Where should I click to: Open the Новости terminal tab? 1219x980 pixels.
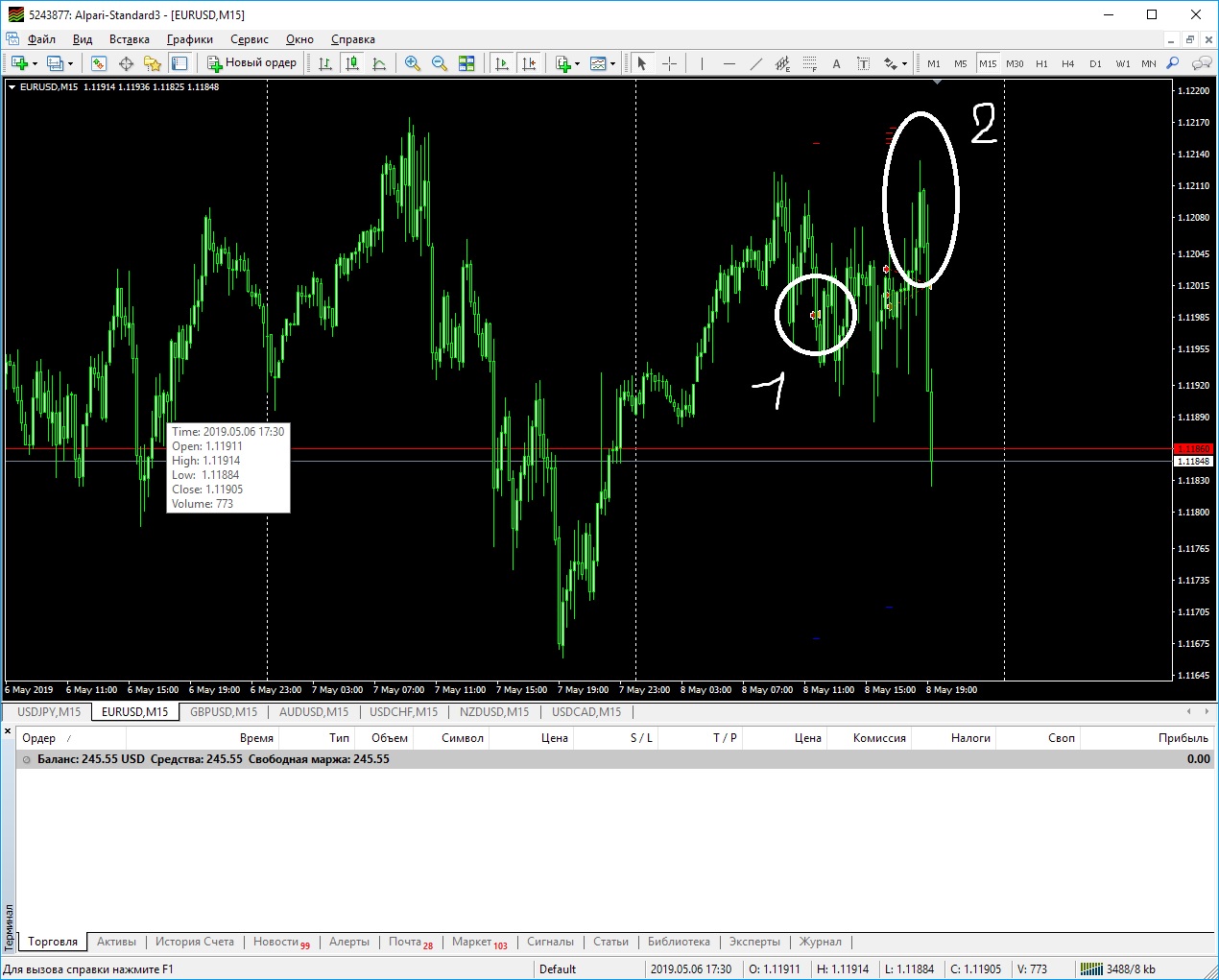[281, 942]
